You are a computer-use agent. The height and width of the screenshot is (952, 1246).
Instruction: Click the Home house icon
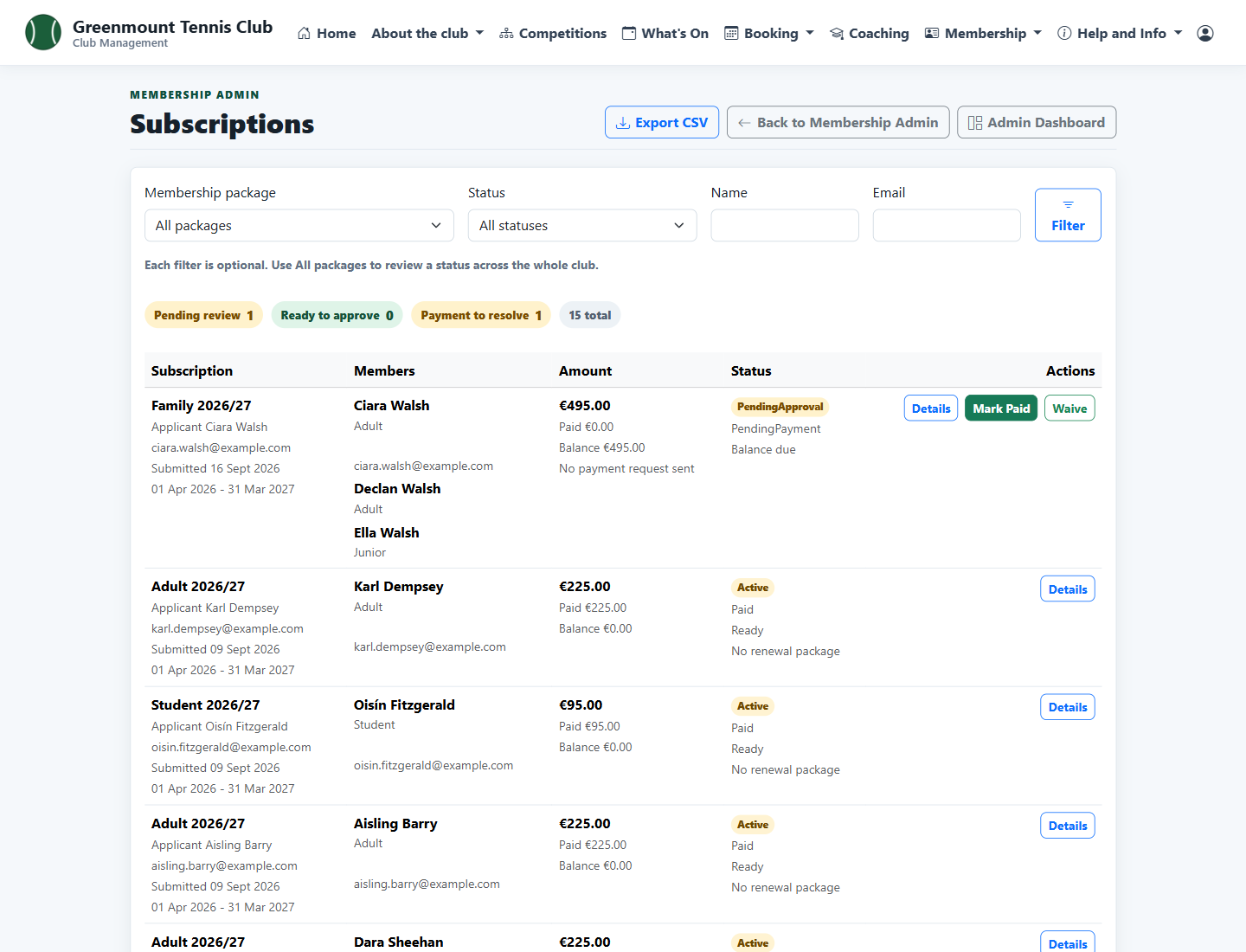pos(304,34)
